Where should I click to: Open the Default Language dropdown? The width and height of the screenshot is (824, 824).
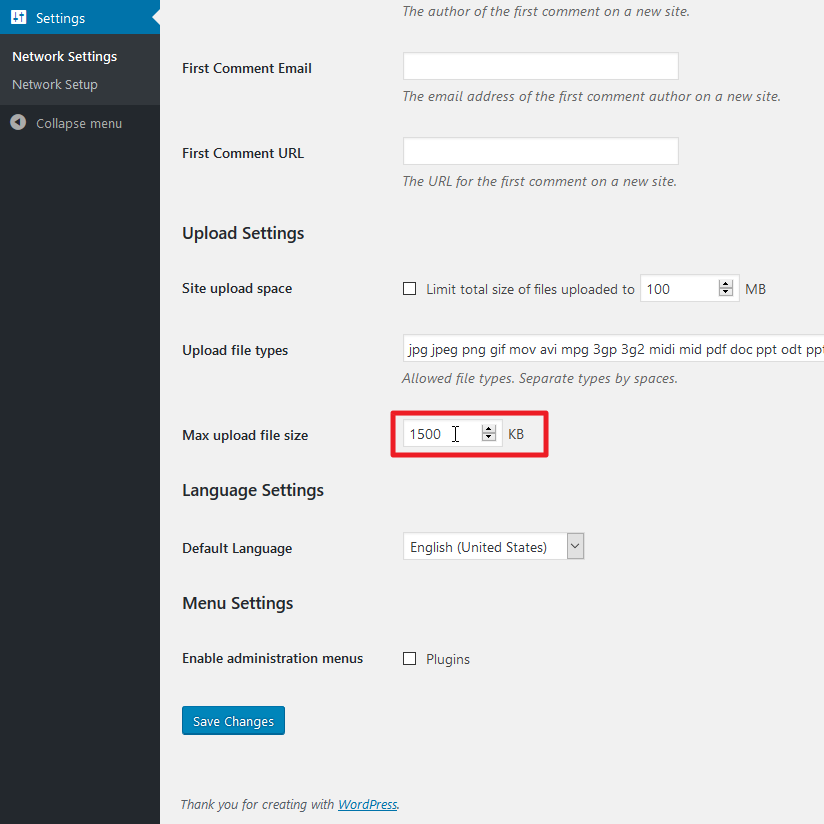[493, 547]
